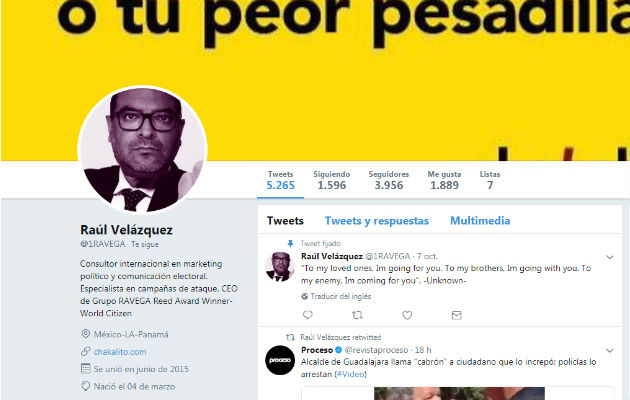This screenshot has width=630, height=400.
Task: Click the globe icon next to Traducir del inglés
Action: [305, 296]
